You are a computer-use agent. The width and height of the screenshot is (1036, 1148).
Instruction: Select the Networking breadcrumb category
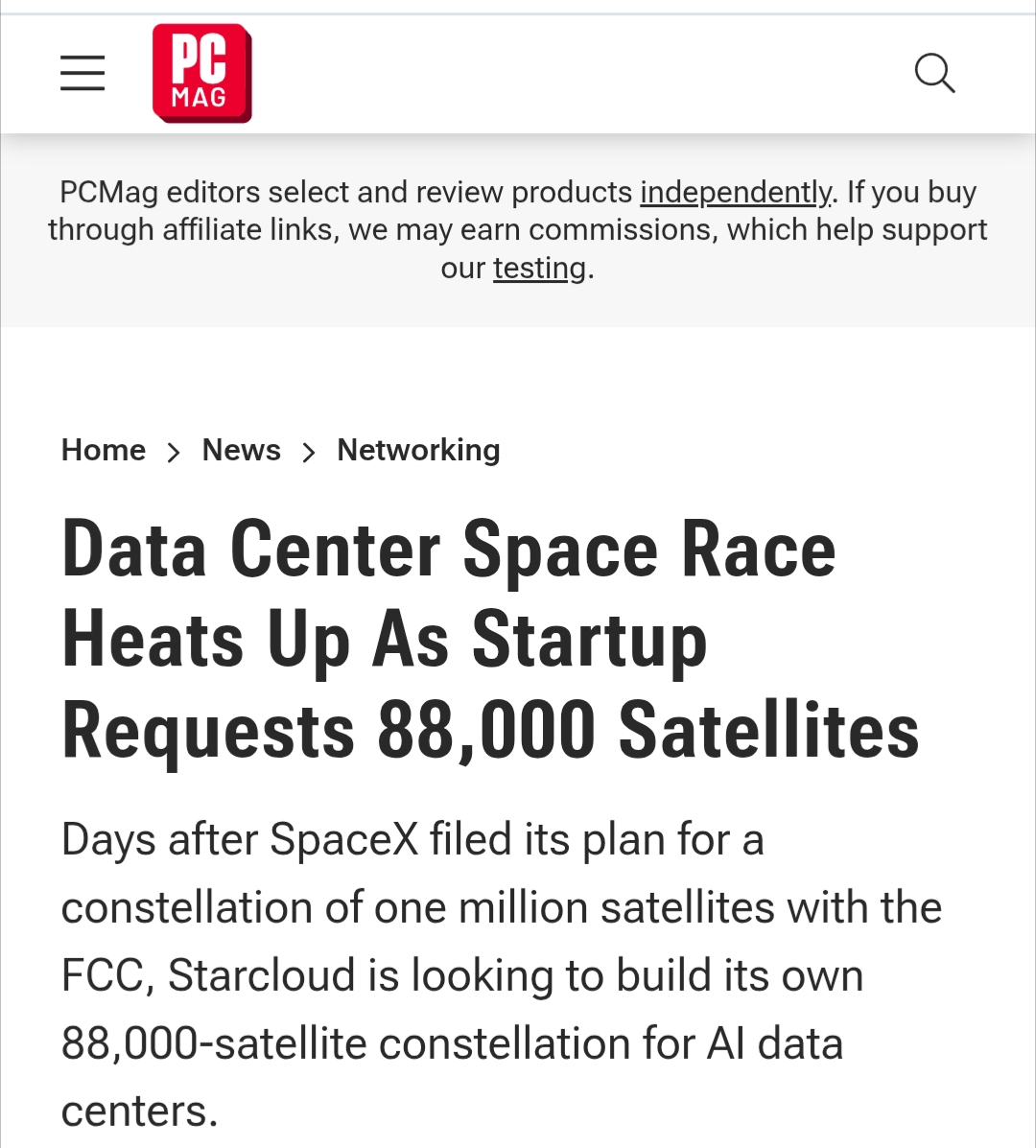point(418,450)
